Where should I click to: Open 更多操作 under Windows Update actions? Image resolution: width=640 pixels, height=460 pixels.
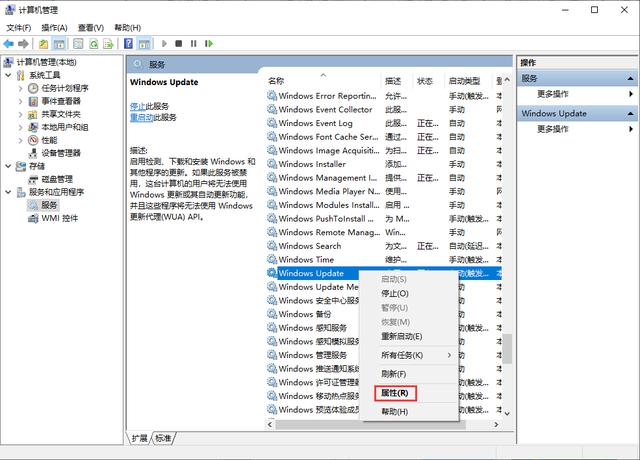click(553, 129)
